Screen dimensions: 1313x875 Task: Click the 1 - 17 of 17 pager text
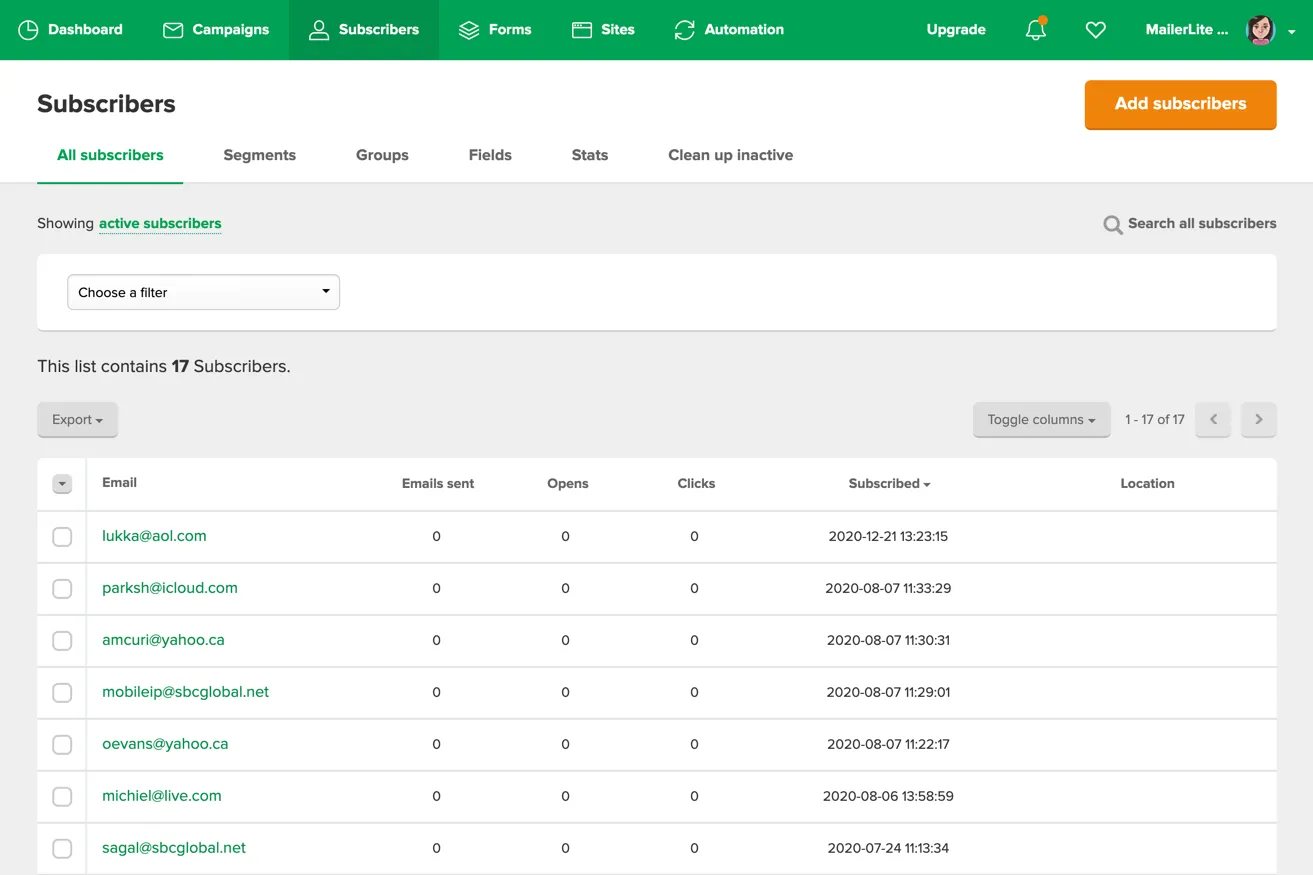tap(1154, 420)
